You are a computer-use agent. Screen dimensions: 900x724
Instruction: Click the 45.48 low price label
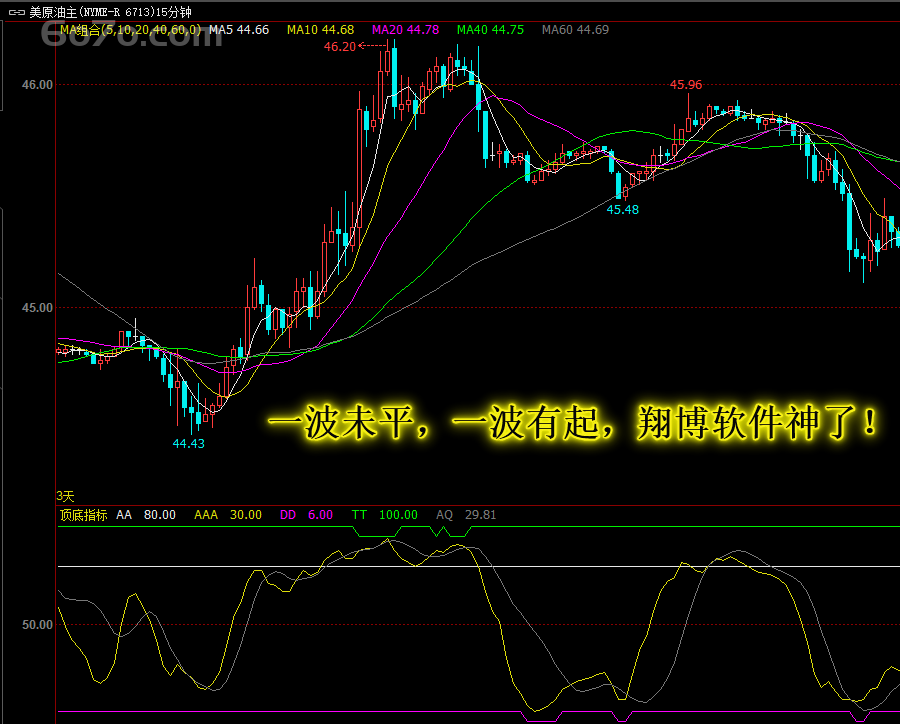(x=622, y=210)
